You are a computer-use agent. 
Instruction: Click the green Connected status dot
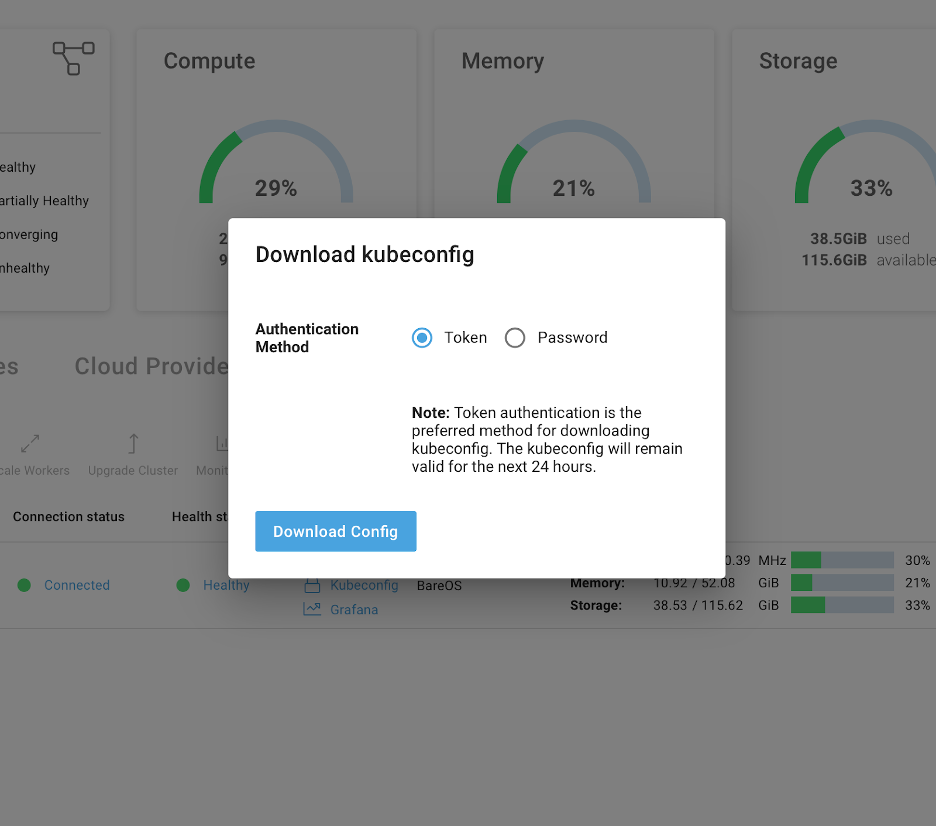point(24,585)
